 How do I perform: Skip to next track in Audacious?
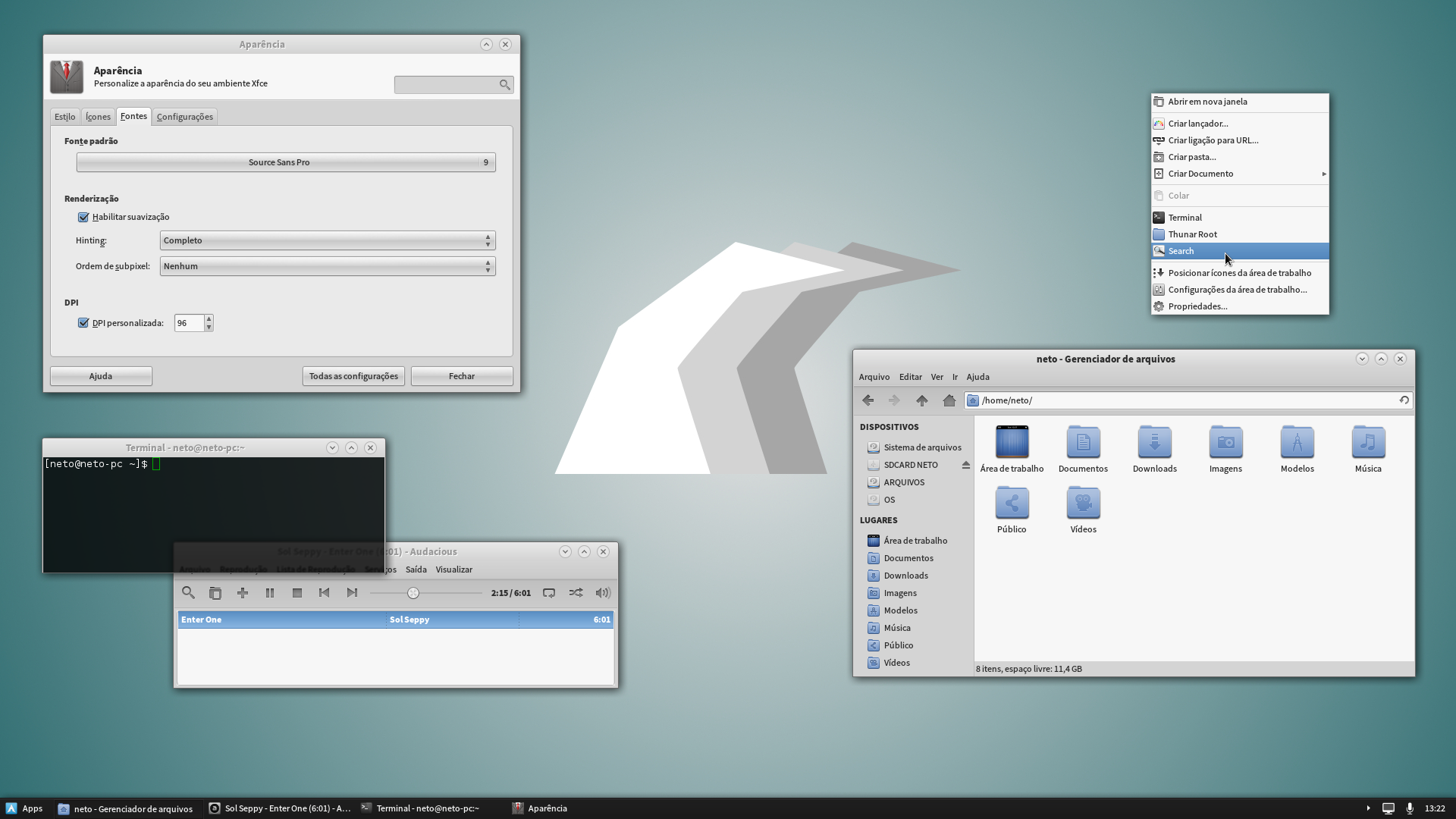pyautogui.click(x=352, y=593)
